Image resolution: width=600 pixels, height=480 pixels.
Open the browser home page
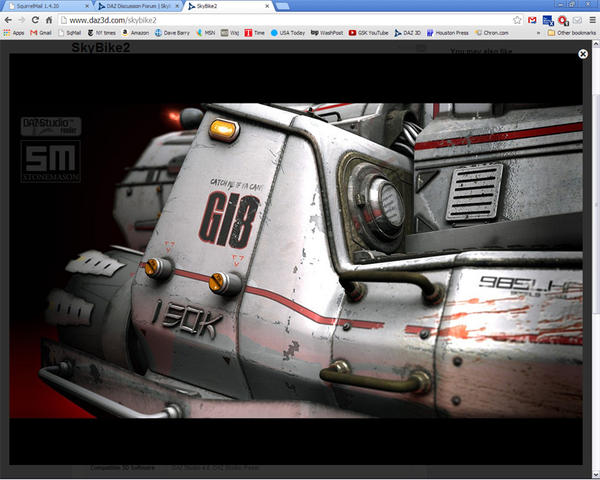click(49, 20)
